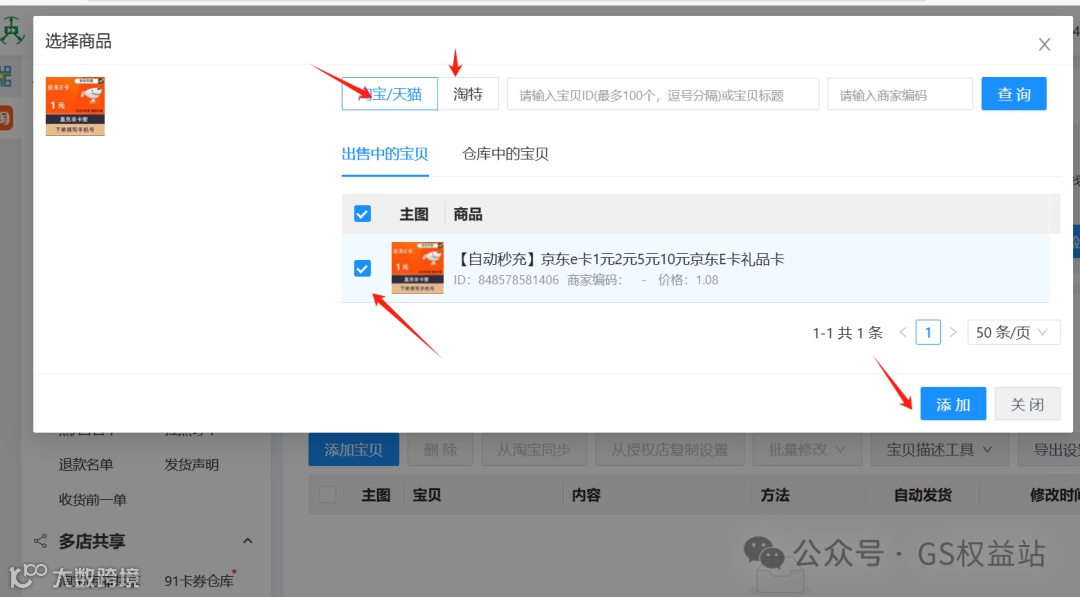The width and height of the screenshot is (1080, 597).
Task: Click the 价格: 1.08 text
Action: pos(688,280)
